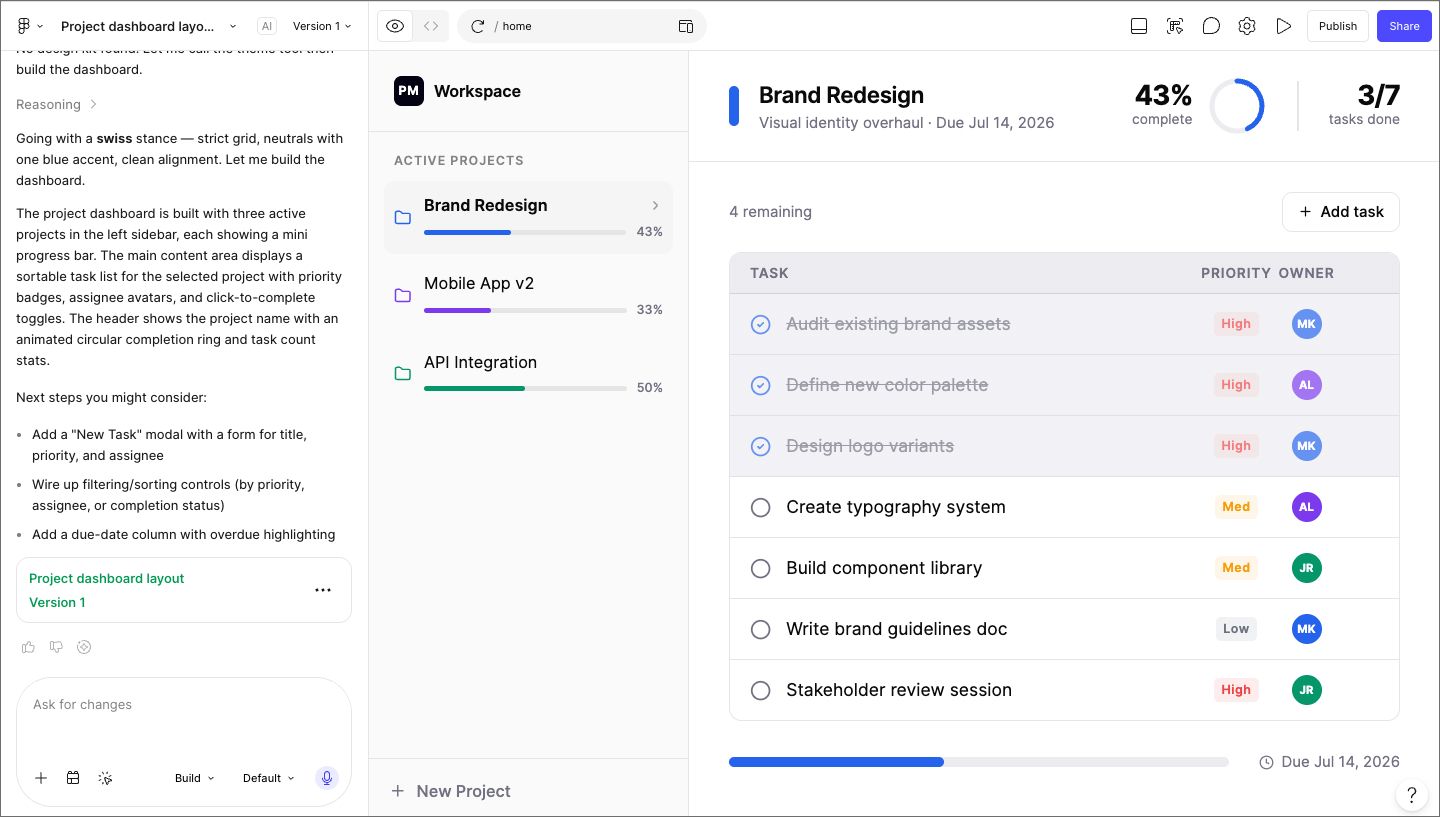Open the Default model dropdown

pos(268,778)
